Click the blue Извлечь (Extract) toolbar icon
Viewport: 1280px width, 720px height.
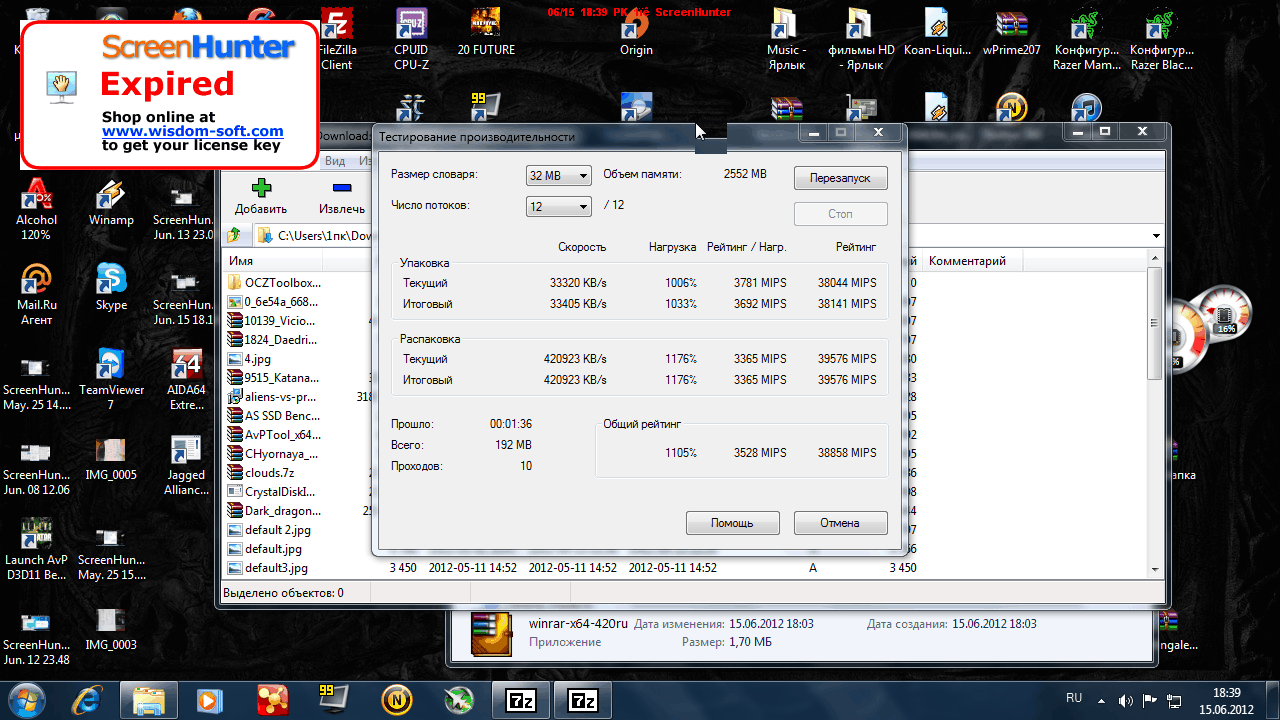click(341, 188)
